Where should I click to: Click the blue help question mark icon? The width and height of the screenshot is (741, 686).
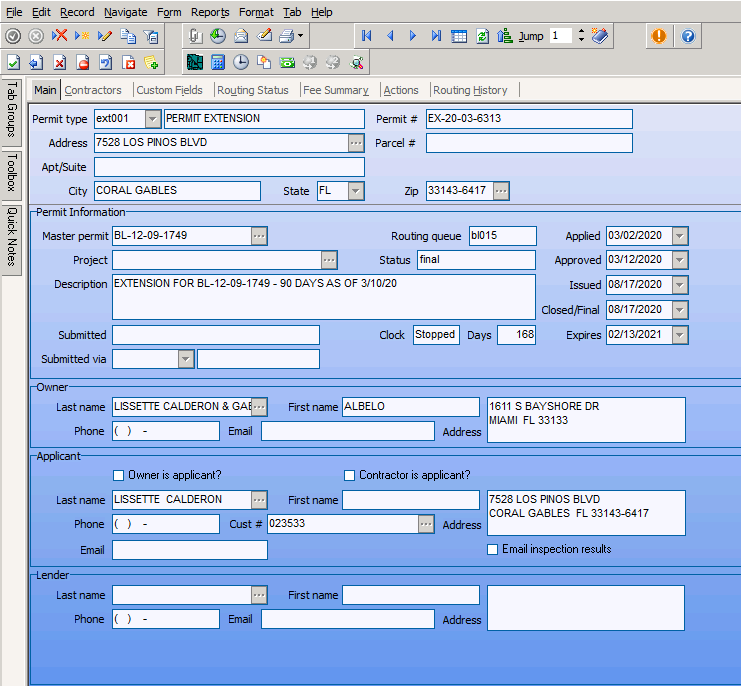(688, 36)
